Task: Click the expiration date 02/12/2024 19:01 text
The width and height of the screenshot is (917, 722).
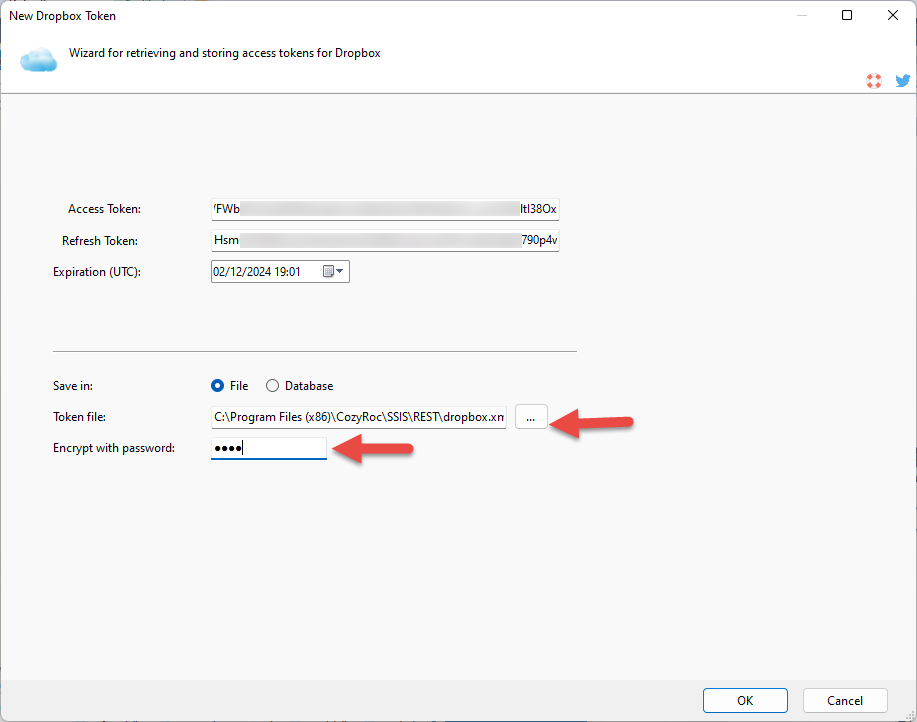Action: 257,272
